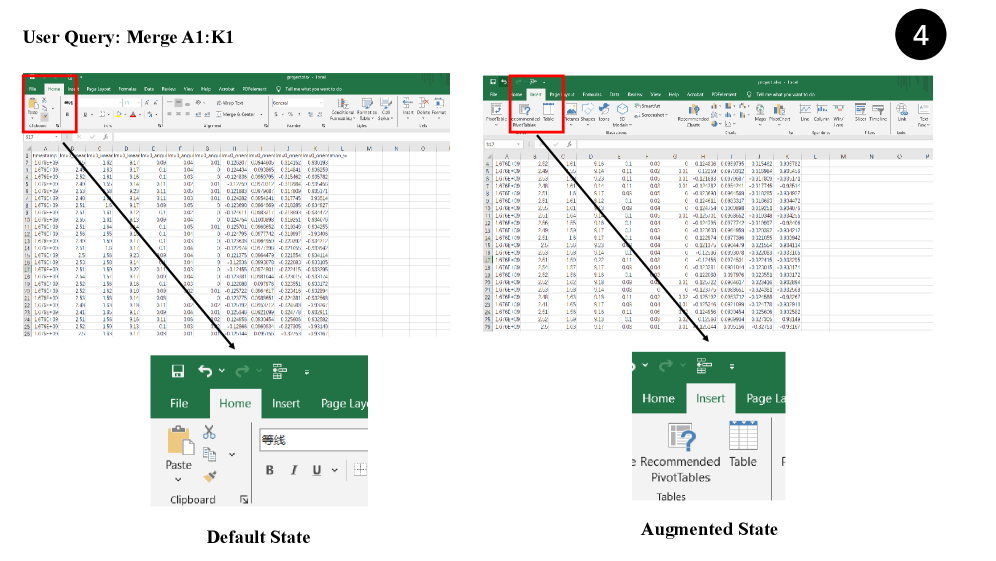Click Slicer in right Excel screenshot

coord(860,114)
